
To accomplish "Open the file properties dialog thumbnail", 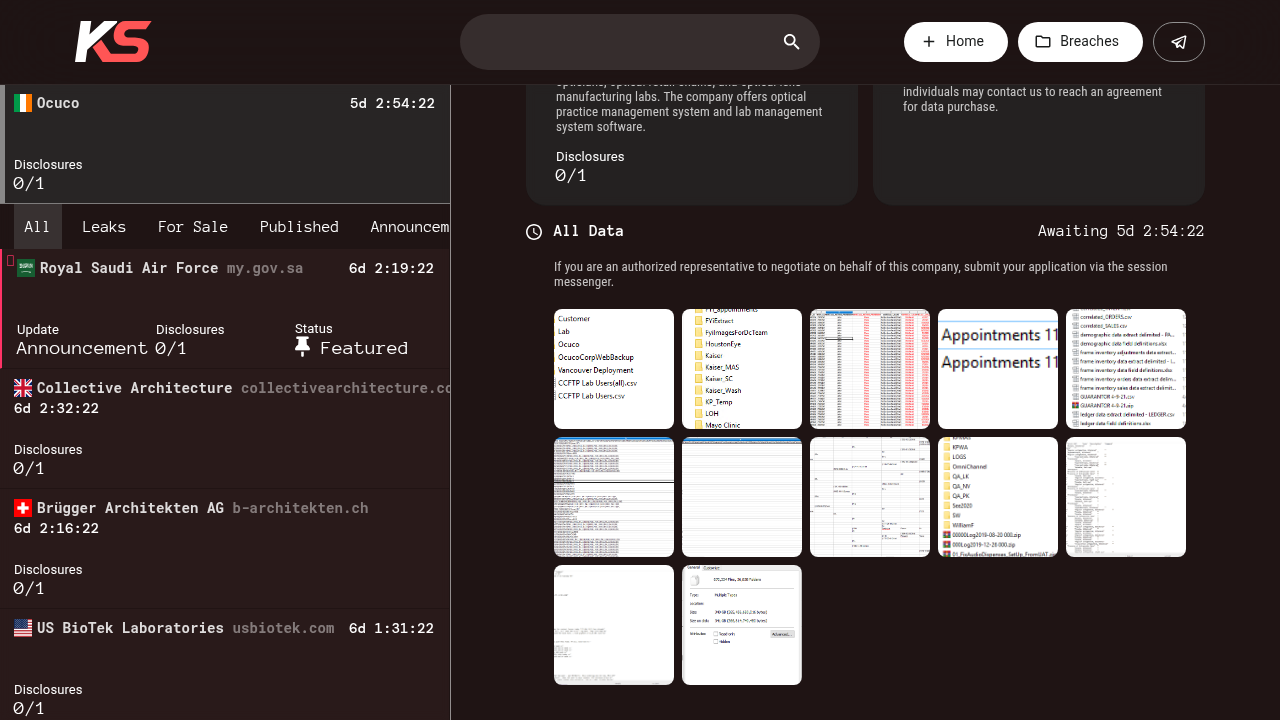I will point(742,625).
